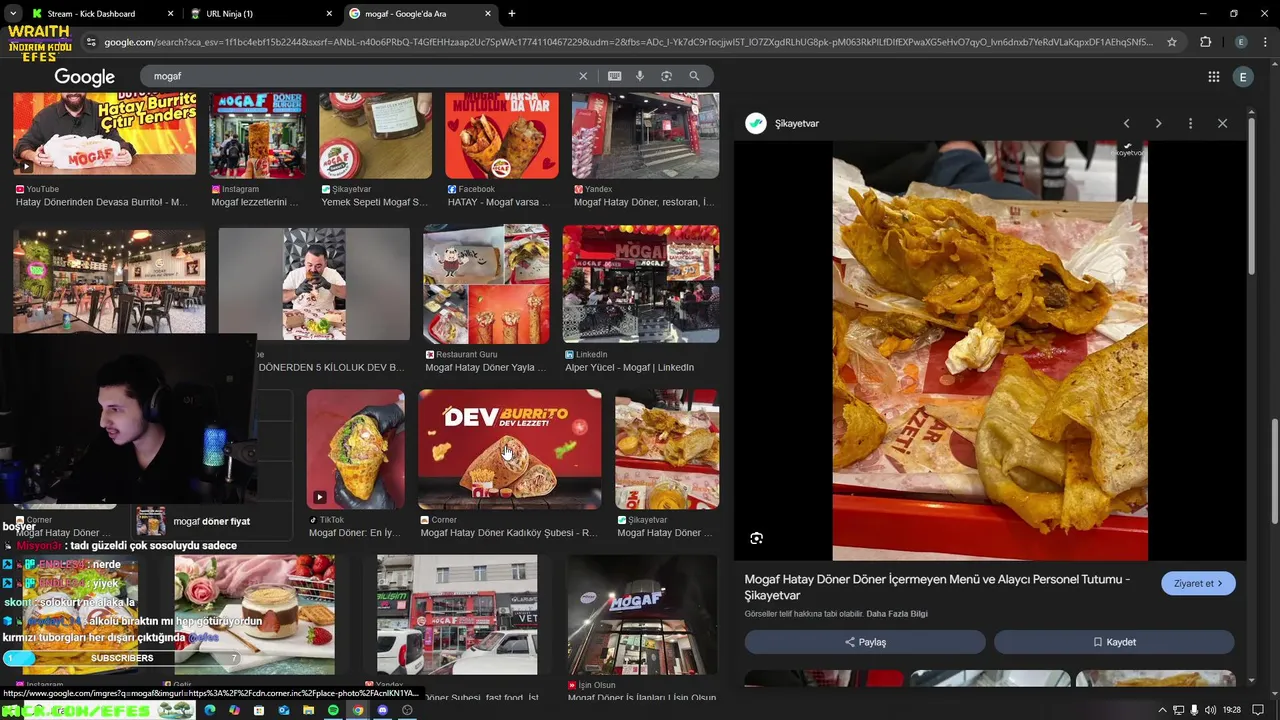Click the address bar URL

[x=628, y=42]
